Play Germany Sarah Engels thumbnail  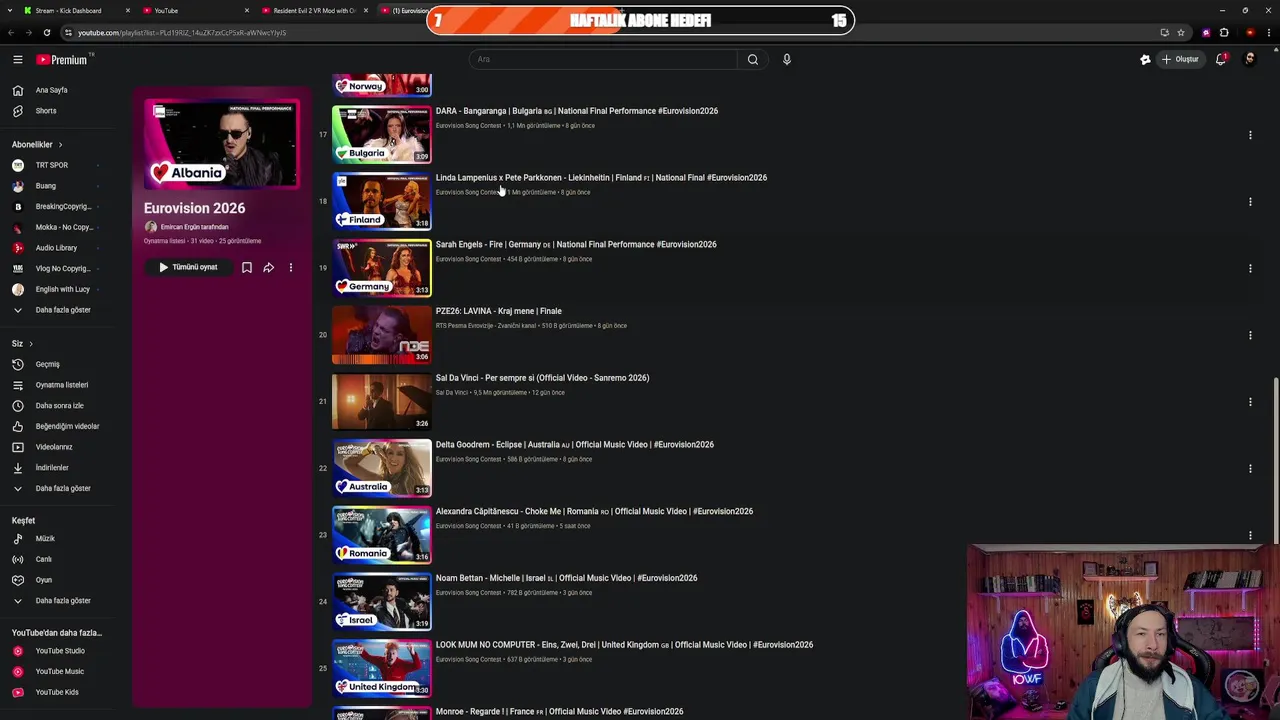pyautogui.click(x=381, y=268)
